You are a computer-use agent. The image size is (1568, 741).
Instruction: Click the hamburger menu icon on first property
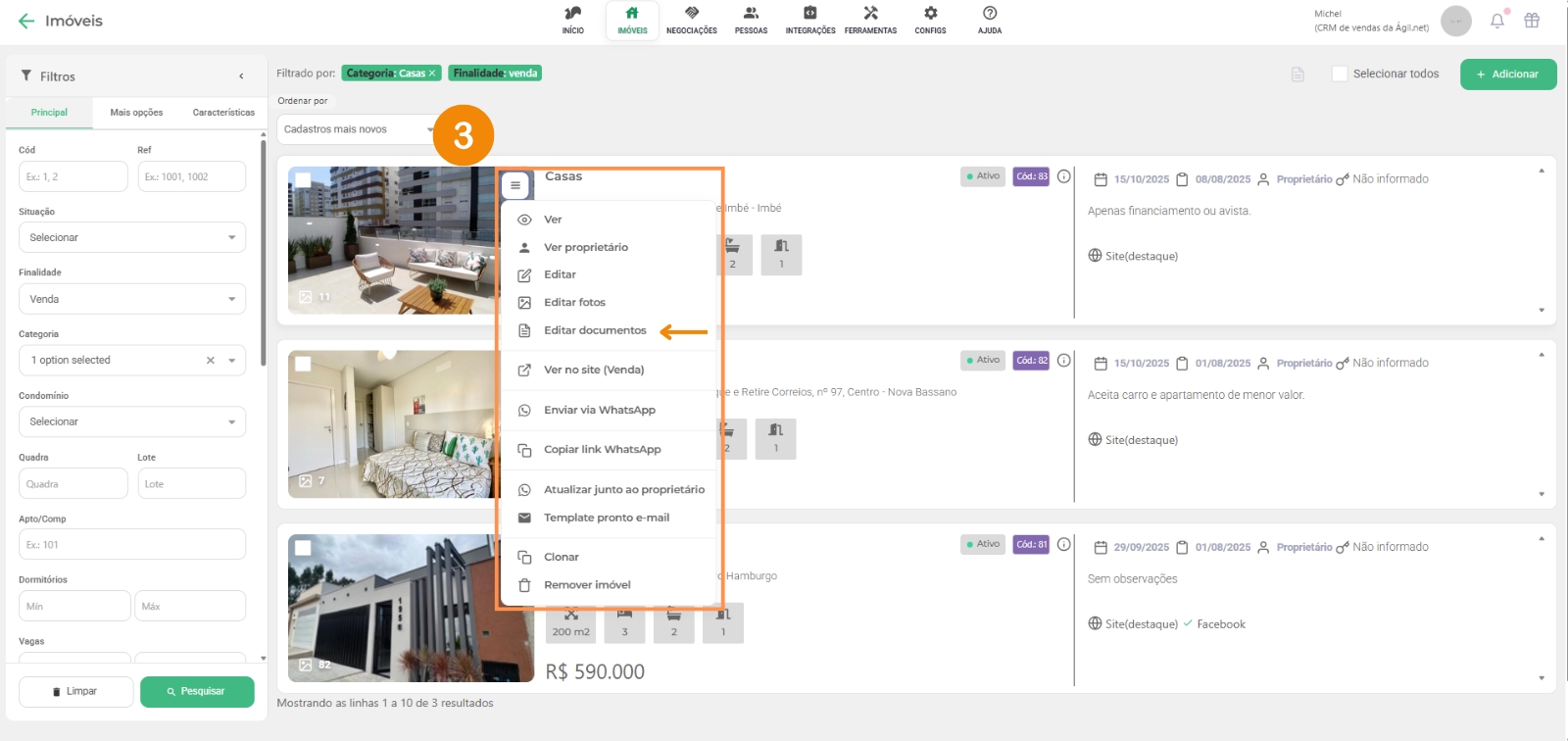(x=515, y=185)
